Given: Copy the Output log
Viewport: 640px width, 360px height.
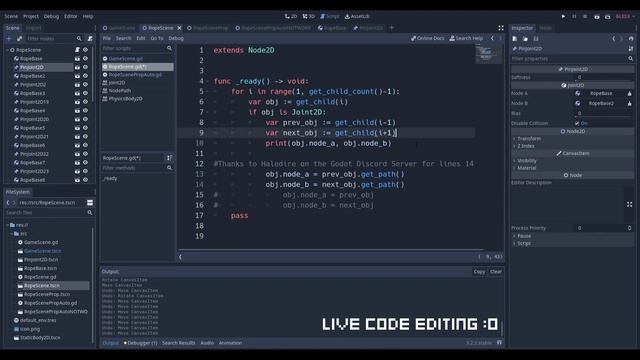Looking at the screenshot, I should click(x=479, y=272).
